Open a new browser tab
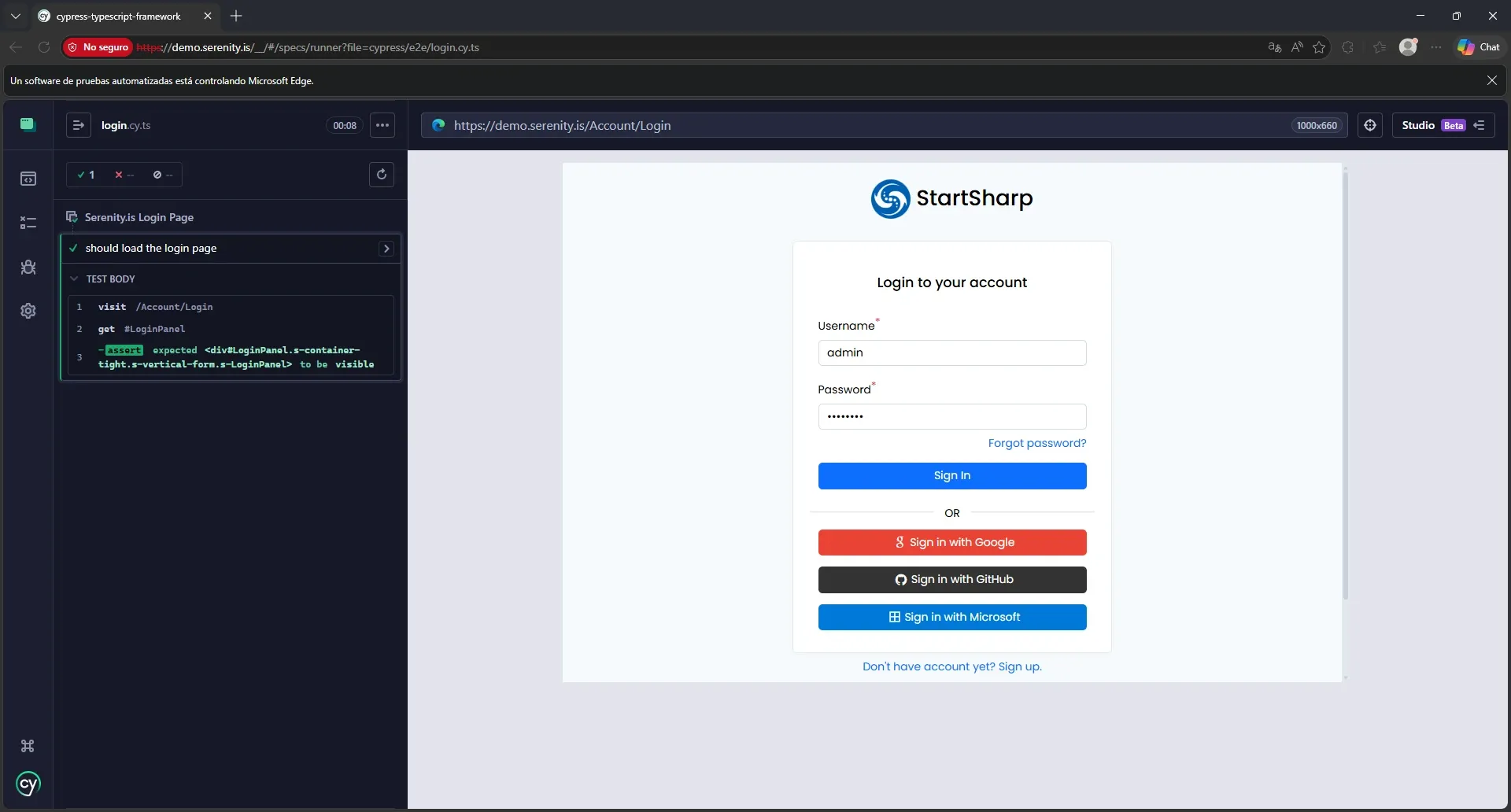The image size is (1511, 812). tap(236, 16)
